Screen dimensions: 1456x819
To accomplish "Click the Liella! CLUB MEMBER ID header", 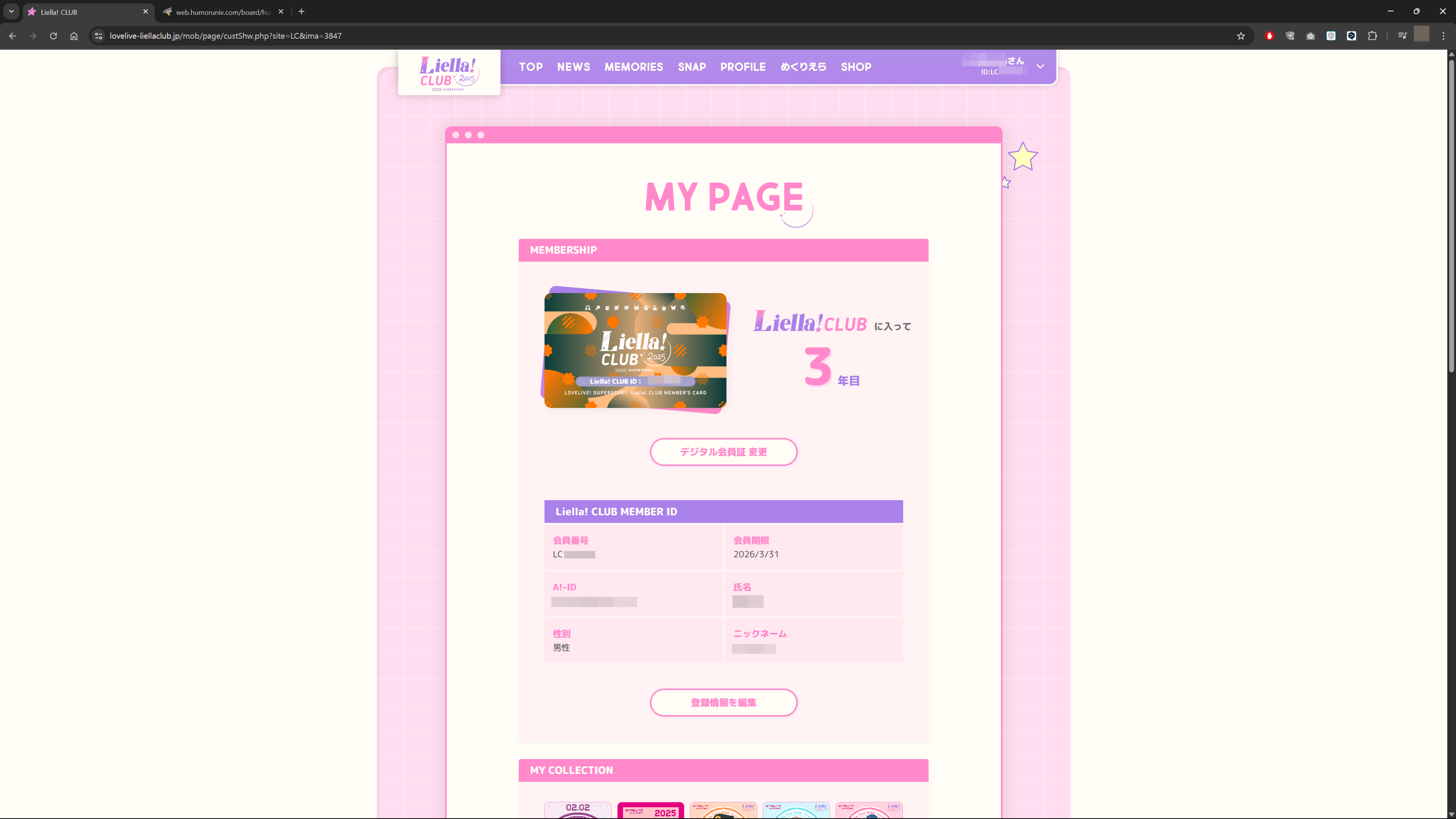I will coord(723,511).
